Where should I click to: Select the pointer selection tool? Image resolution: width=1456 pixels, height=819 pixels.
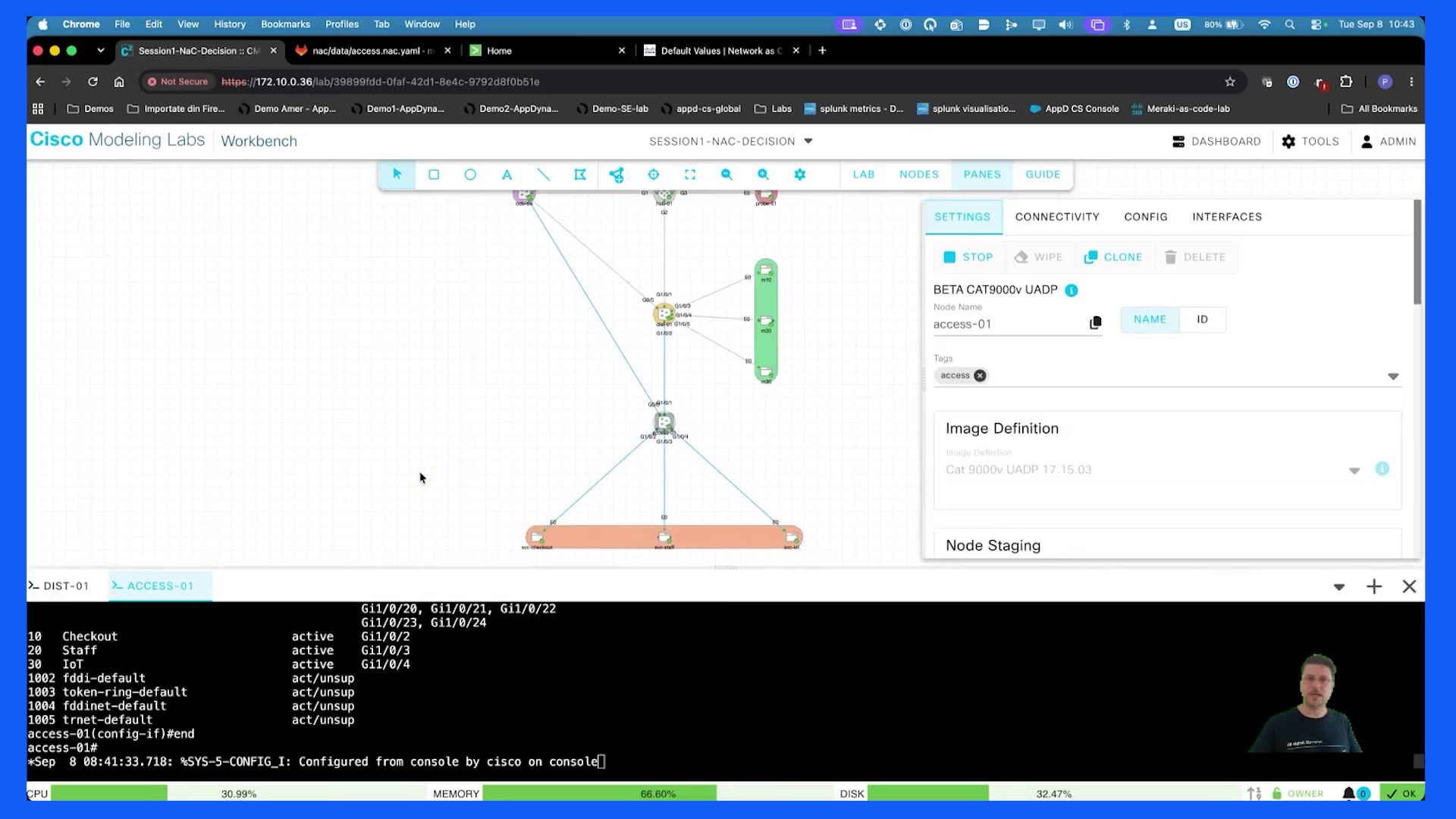click(x=397, y=174)
